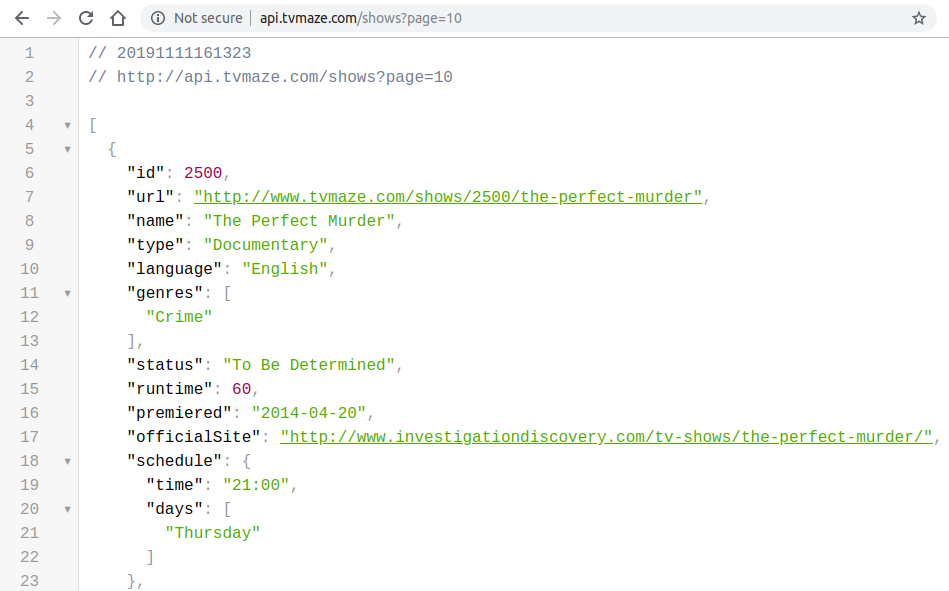Click line number 6 in the gutter

(29, 172)
